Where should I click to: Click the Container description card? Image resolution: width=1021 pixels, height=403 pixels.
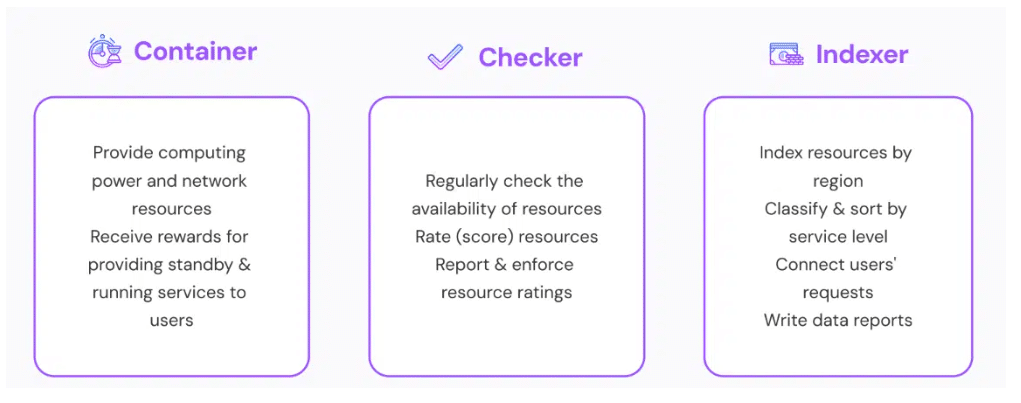[x=171, y=236]
